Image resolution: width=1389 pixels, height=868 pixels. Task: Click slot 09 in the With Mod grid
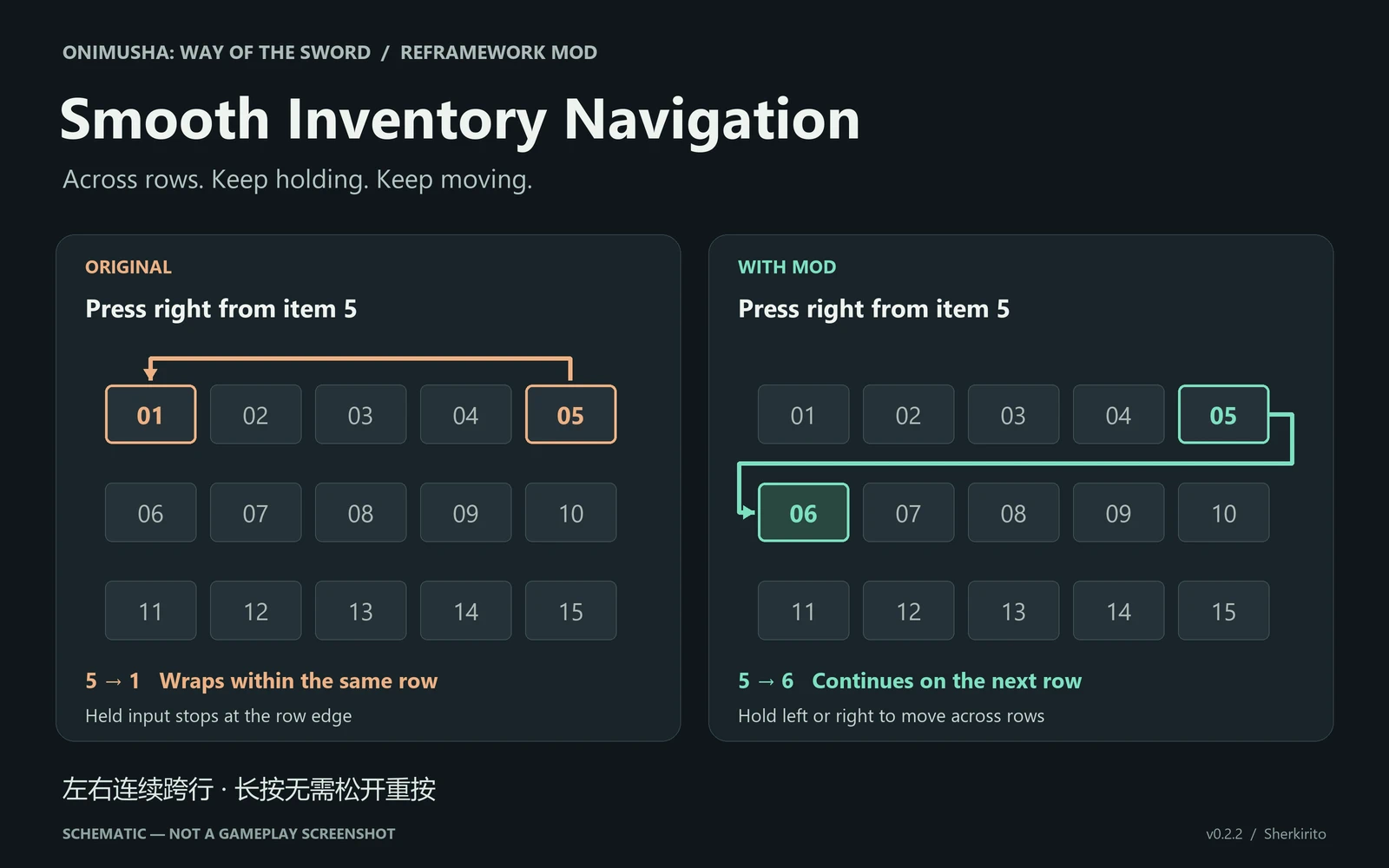pyautogui.click(x=1118, y=512)
